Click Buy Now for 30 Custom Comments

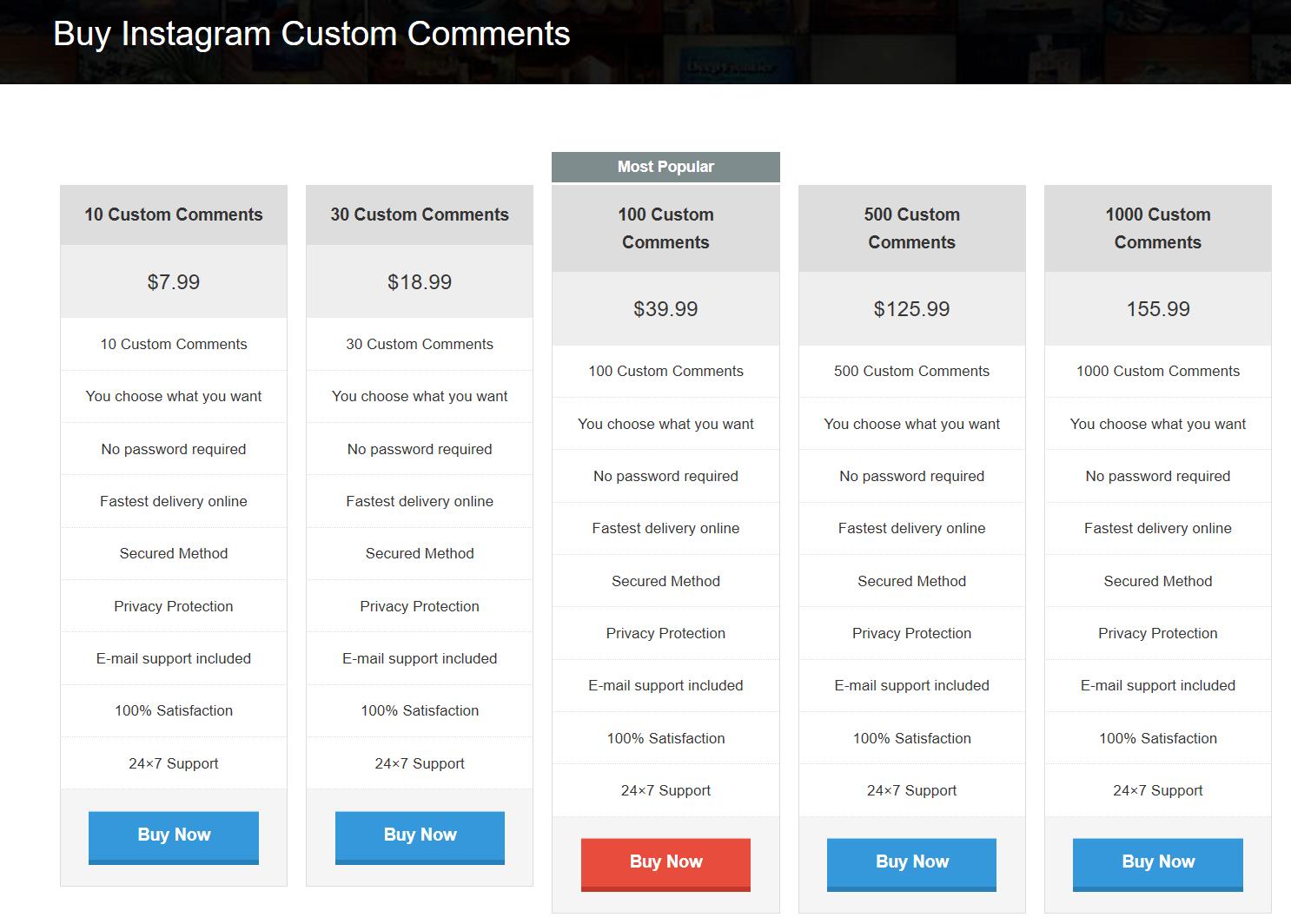[420, 837]
